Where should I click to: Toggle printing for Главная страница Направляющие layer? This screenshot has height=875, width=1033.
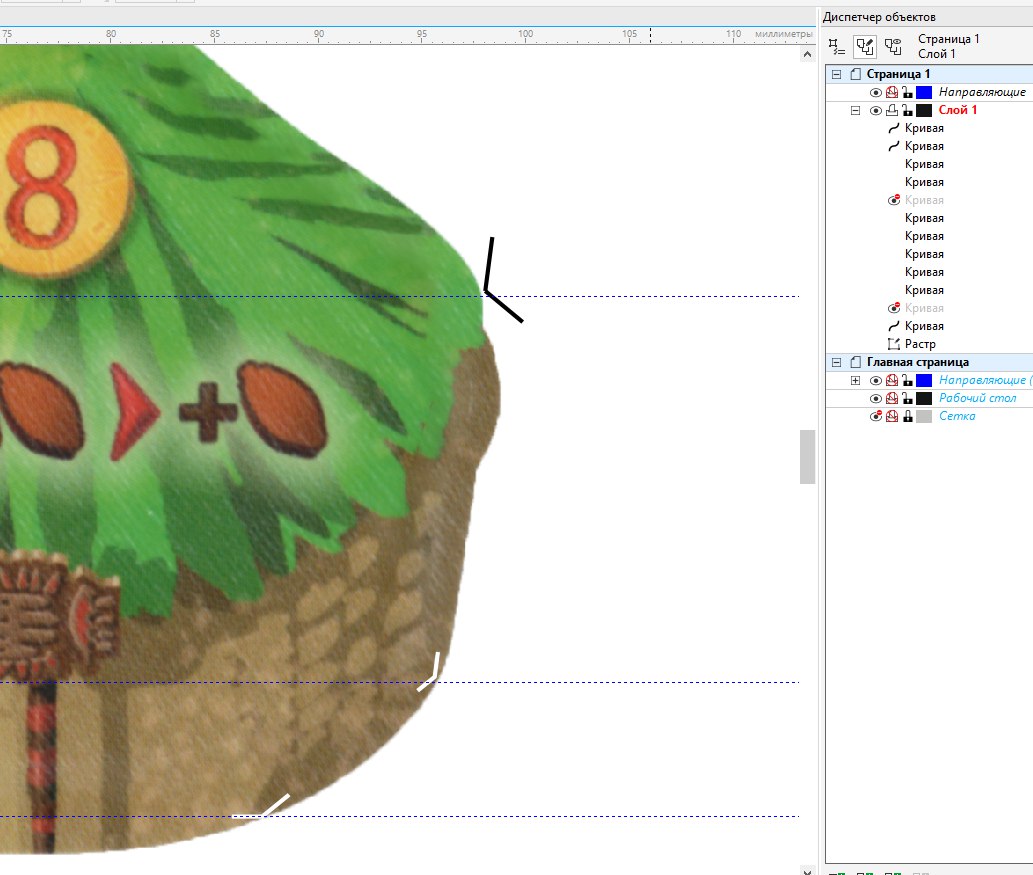892,380
